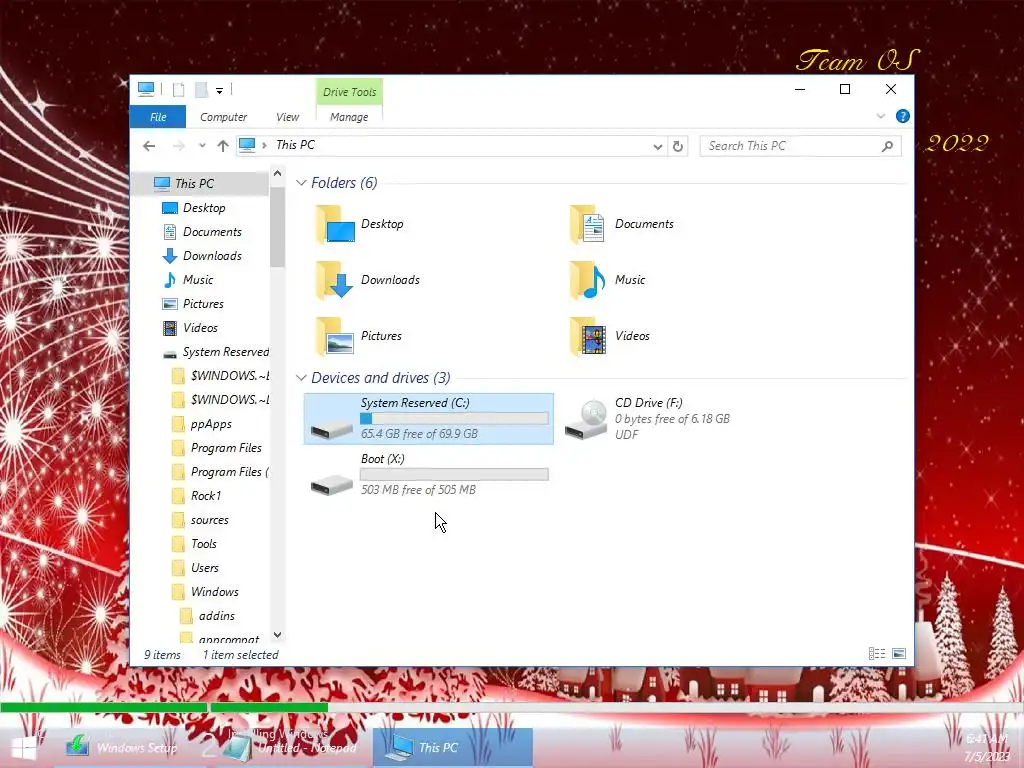Select the System Reserved (C:) drive icon
The height and width of the screenshot is (768, 1024).
tap(332, 428)
